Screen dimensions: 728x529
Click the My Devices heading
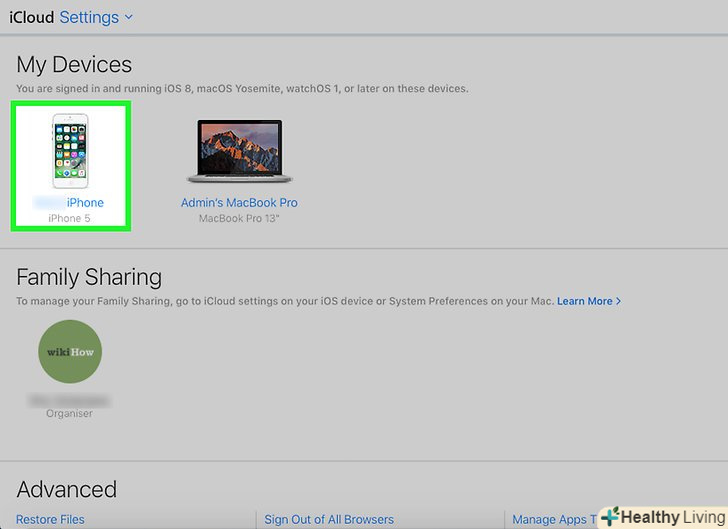coord(74,65)
